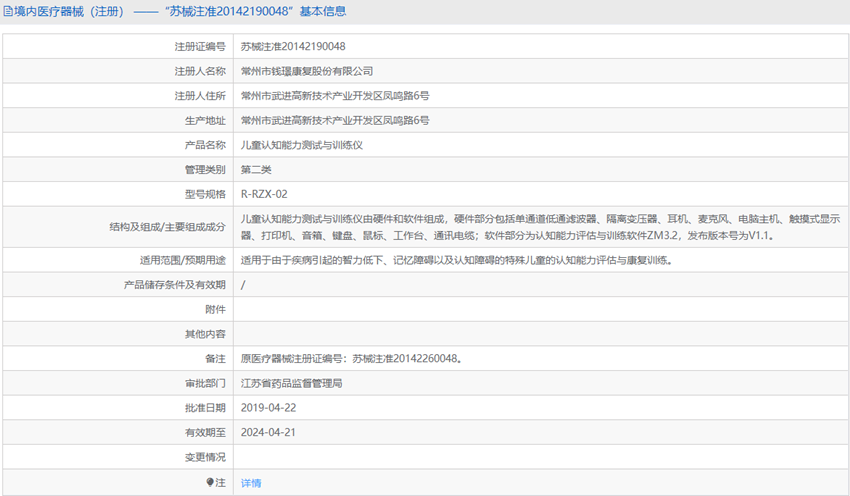Image resolution: width=850 pixels, height=496 pixels.
Task: Click approval date 2019-04-22
Action: tap(268, 408)
